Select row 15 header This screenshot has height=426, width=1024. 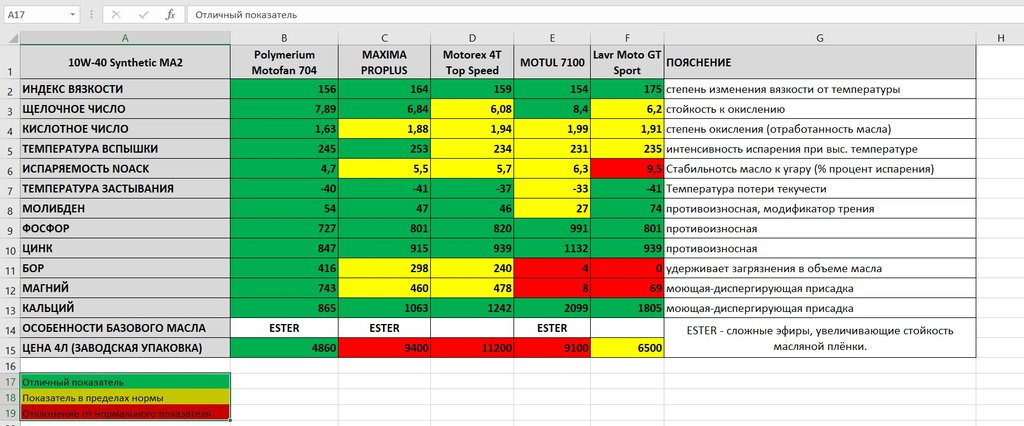coord(10,348)
